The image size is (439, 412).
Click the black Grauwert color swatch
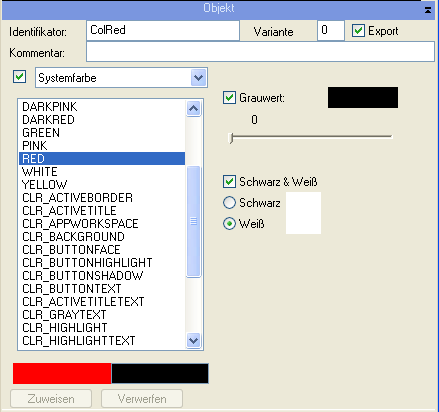click(363, 97)
